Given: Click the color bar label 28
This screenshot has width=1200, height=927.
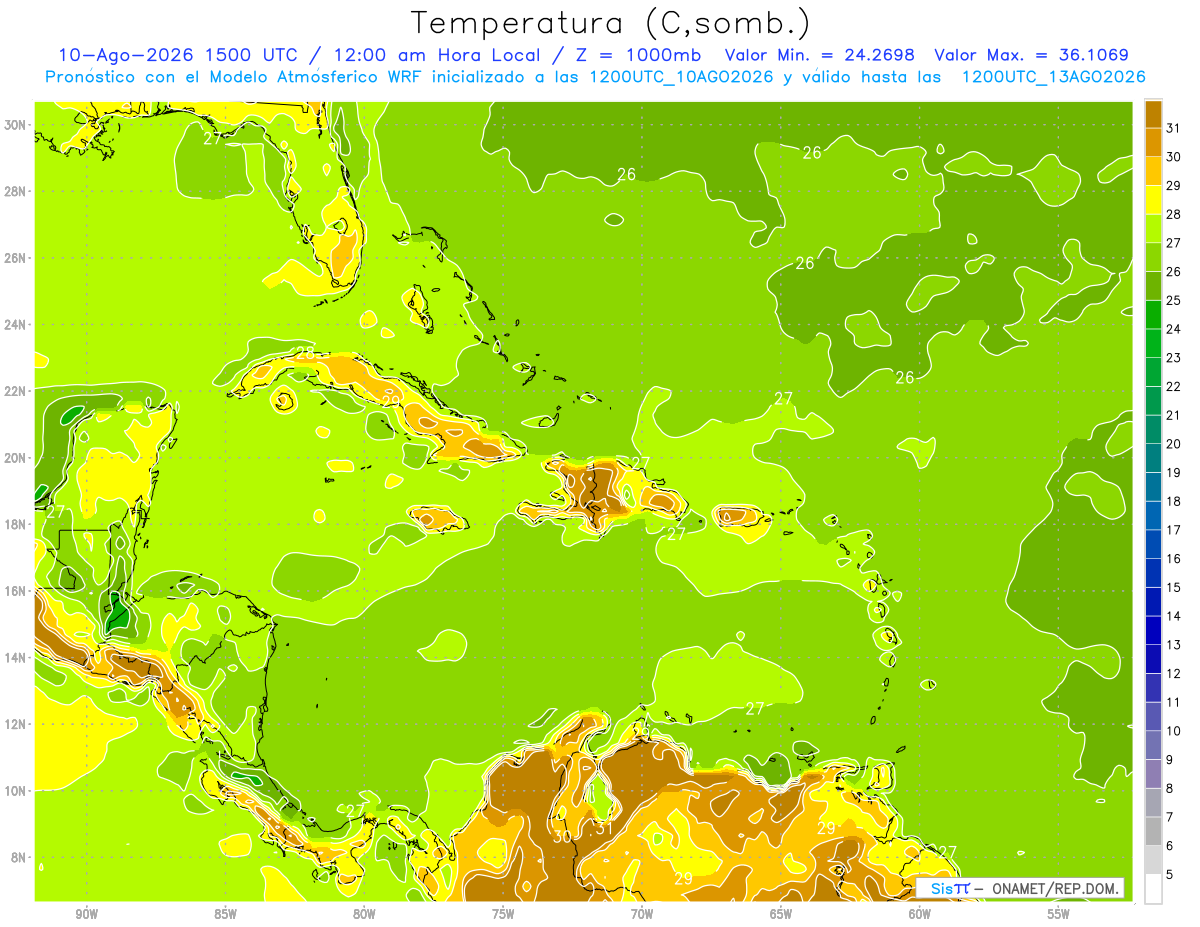Looking at the screenshot, I should (x=1173, y=214).
